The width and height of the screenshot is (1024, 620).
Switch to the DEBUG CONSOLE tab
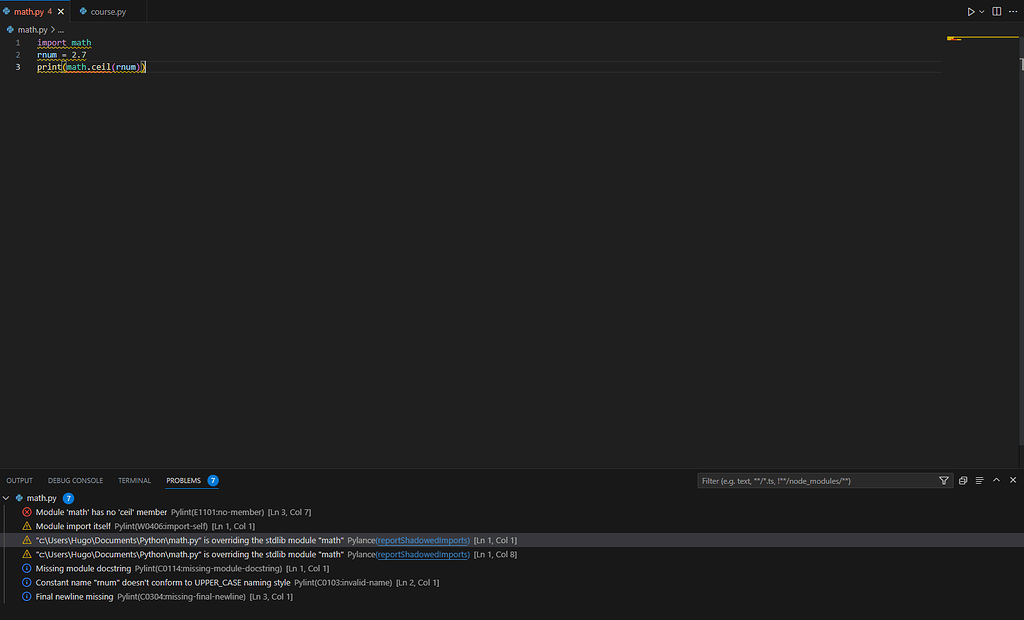coord(75,480)
